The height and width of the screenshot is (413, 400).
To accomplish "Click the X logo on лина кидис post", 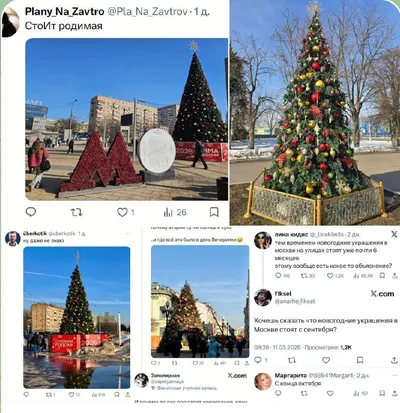I will tap(394, 234).
